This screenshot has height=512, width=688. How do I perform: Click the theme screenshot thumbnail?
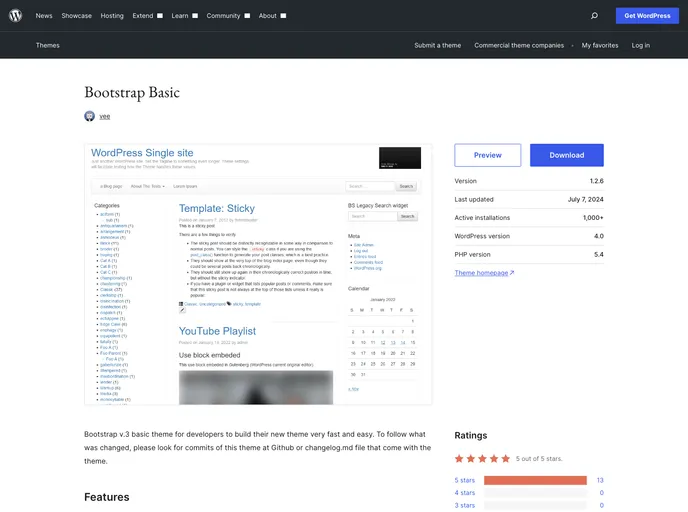(258, 274)
